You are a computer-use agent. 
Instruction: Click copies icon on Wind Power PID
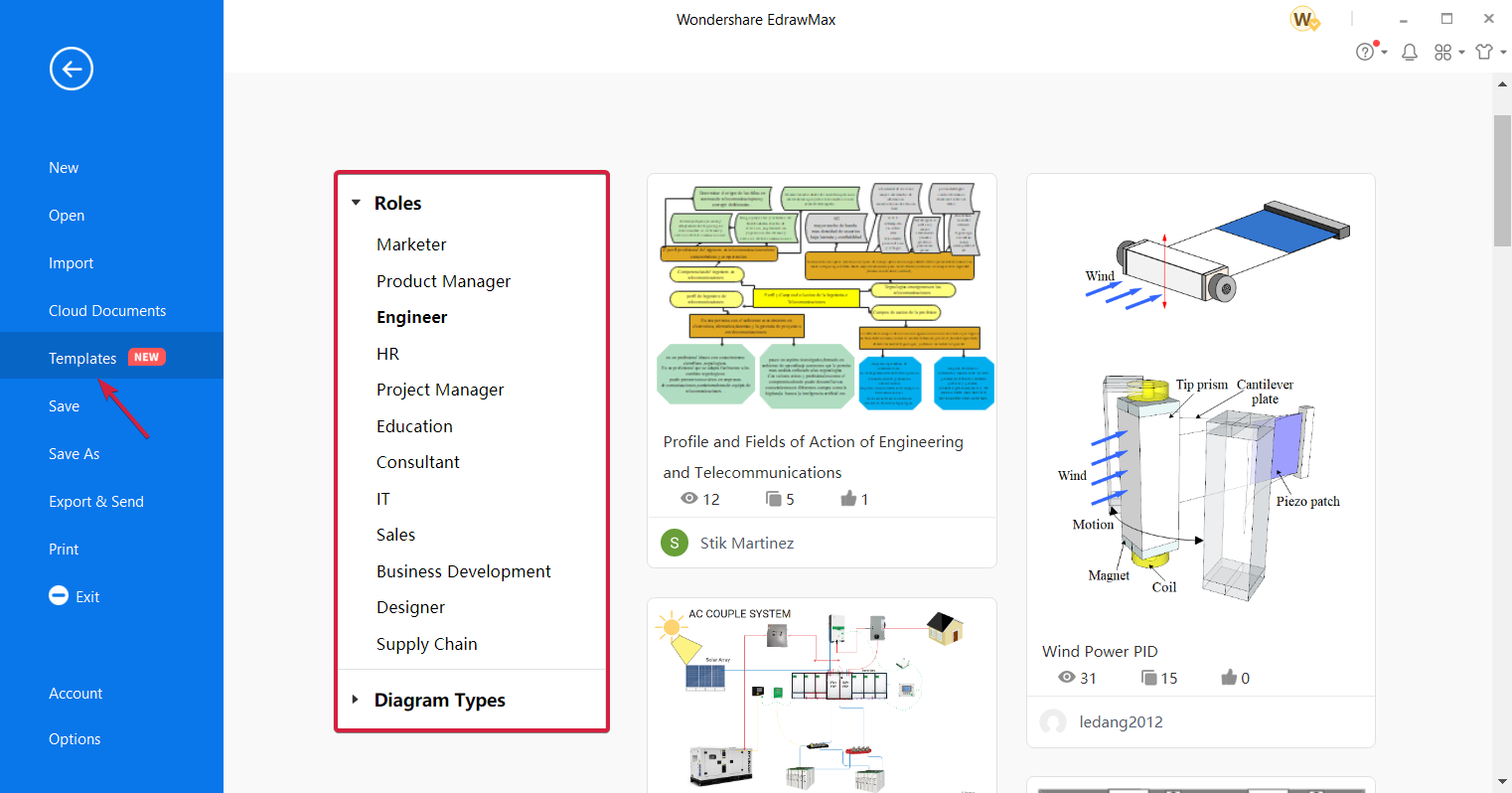point(1149,677)
